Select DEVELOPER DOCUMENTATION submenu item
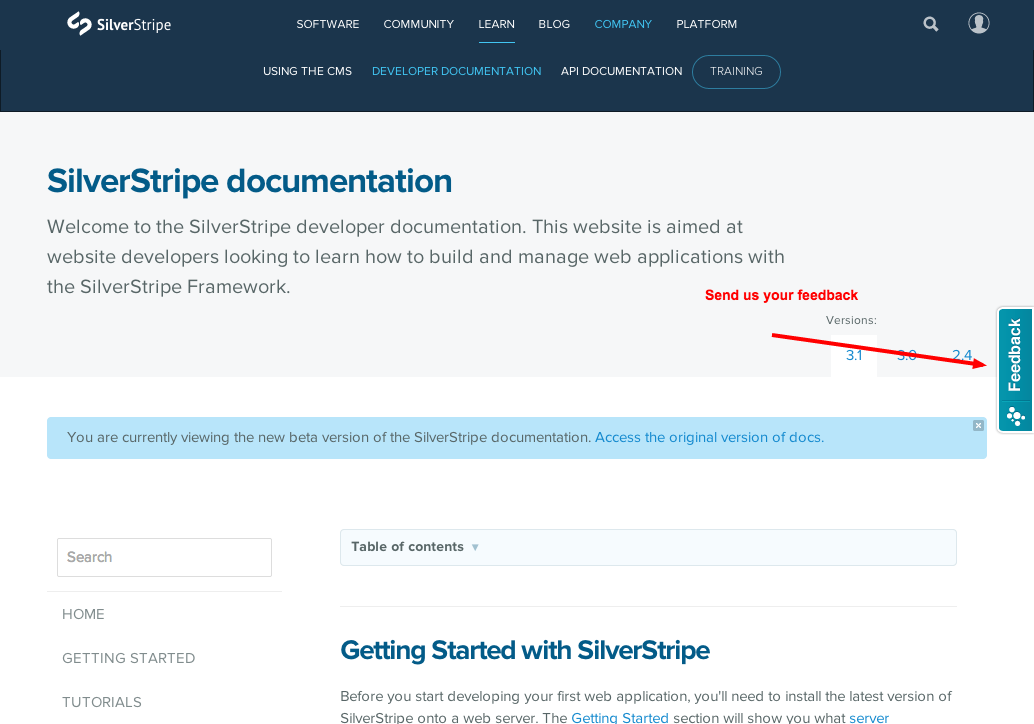This screenshot has width=1034, height=724. [x=456, y=71]
